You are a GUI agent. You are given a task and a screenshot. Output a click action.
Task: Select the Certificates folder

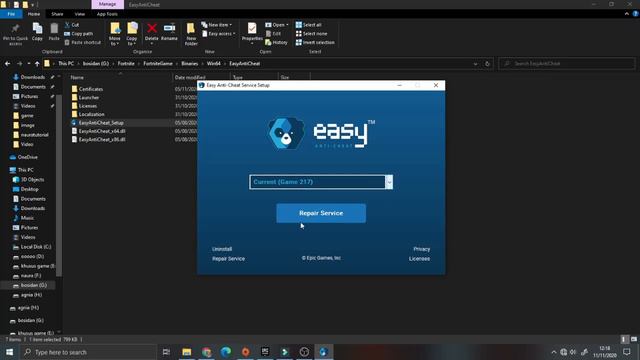(x=91, y=89)
